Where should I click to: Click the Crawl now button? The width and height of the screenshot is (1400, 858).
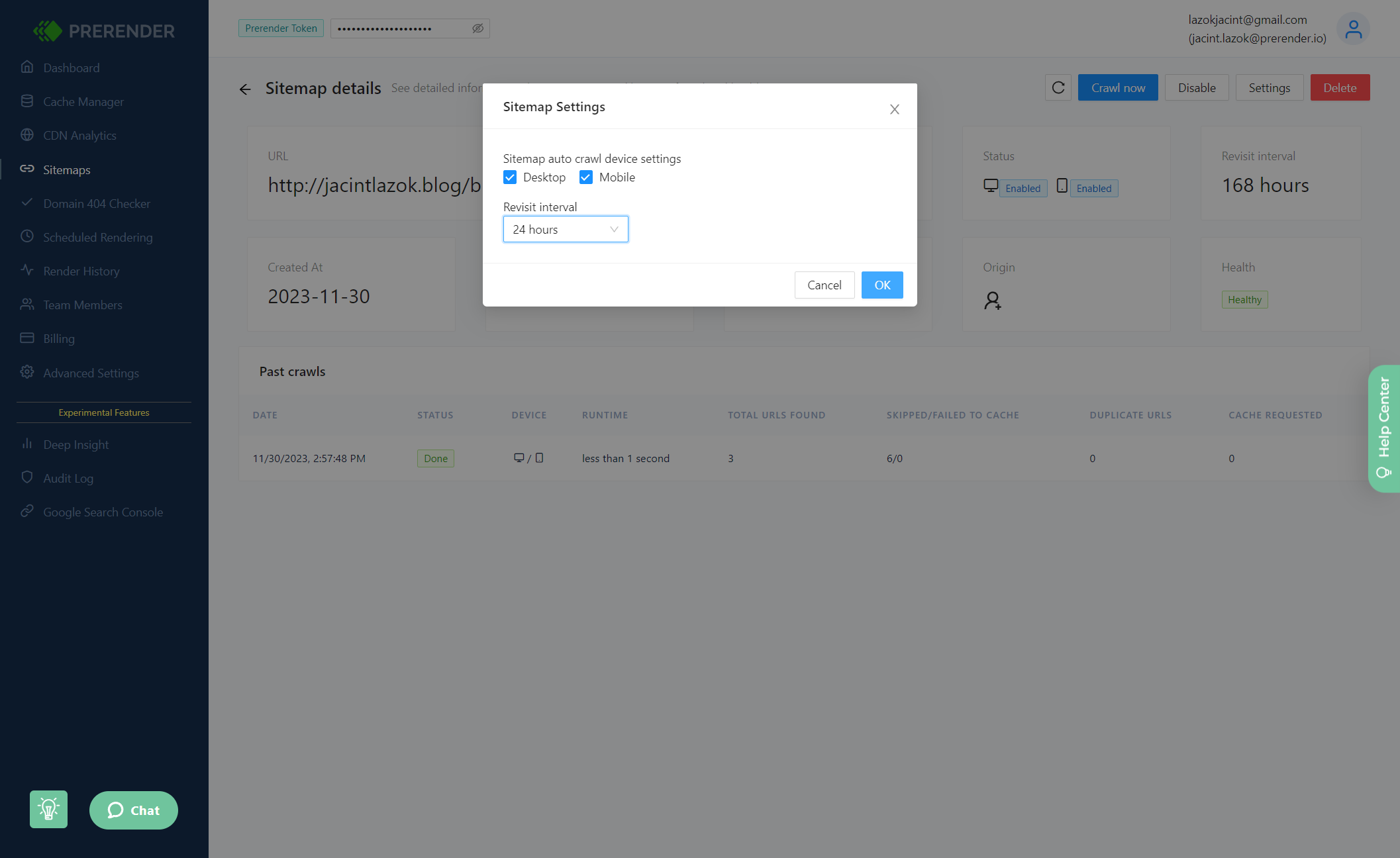click(1118, 87)
